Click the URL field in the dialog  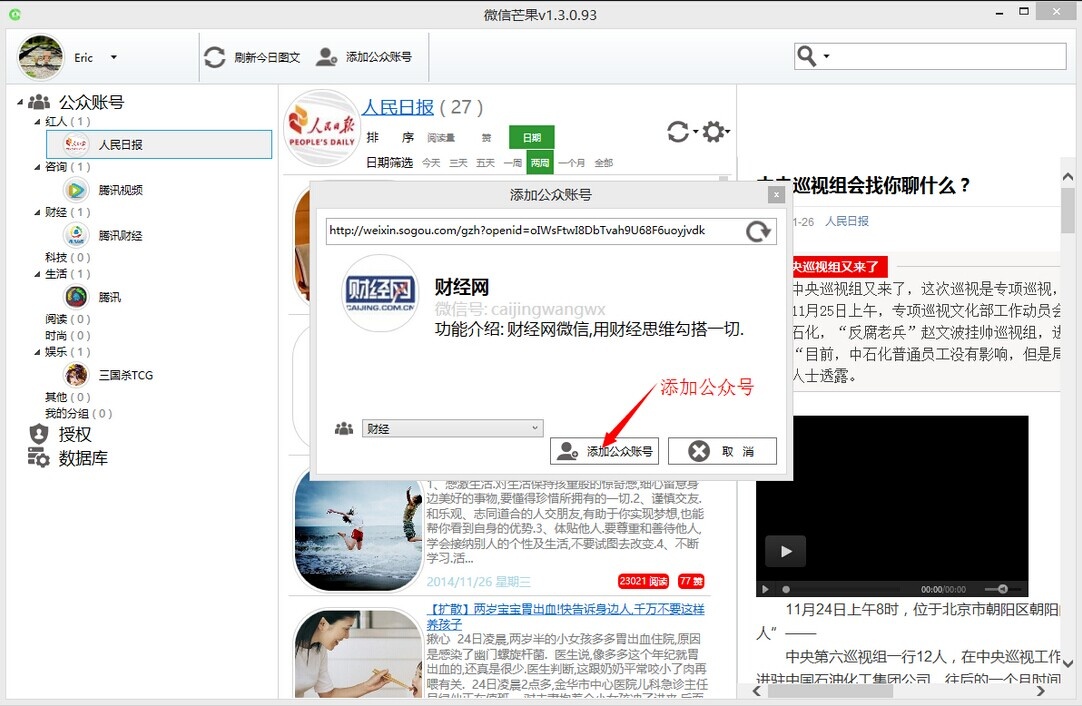click(534, 231)
